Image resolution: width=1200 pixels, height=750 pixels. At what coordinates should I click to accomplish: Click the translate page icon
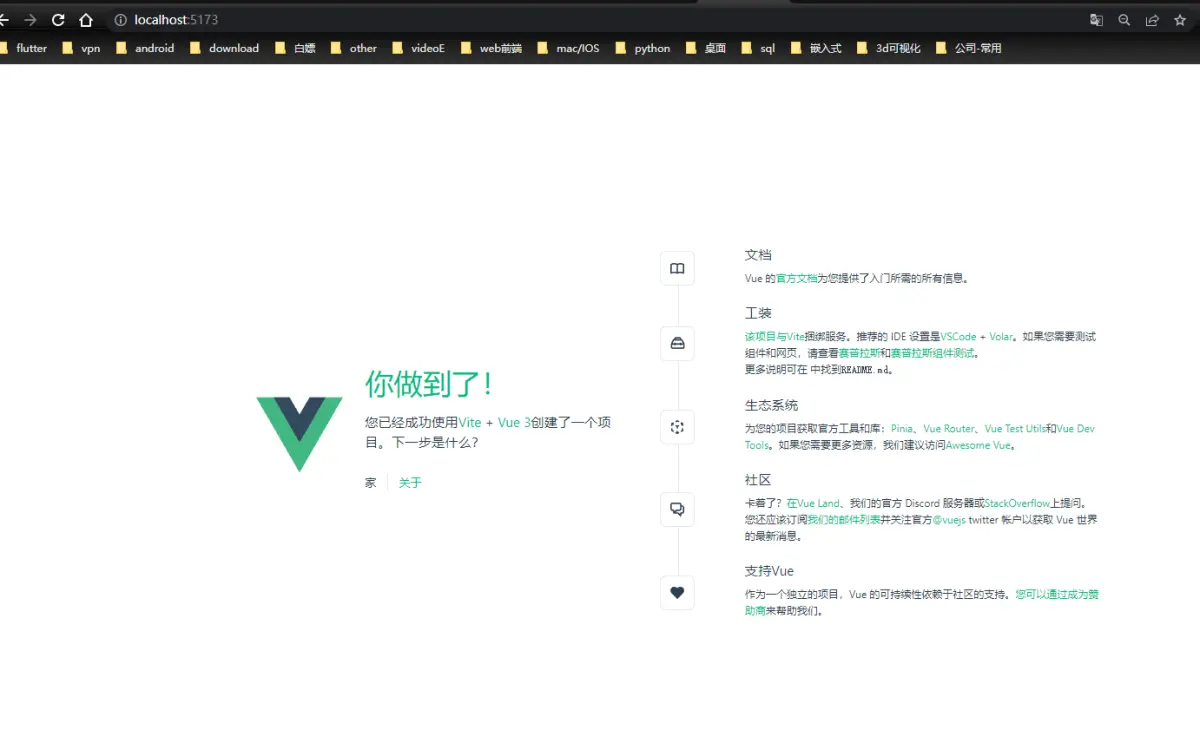[1096, 20]
